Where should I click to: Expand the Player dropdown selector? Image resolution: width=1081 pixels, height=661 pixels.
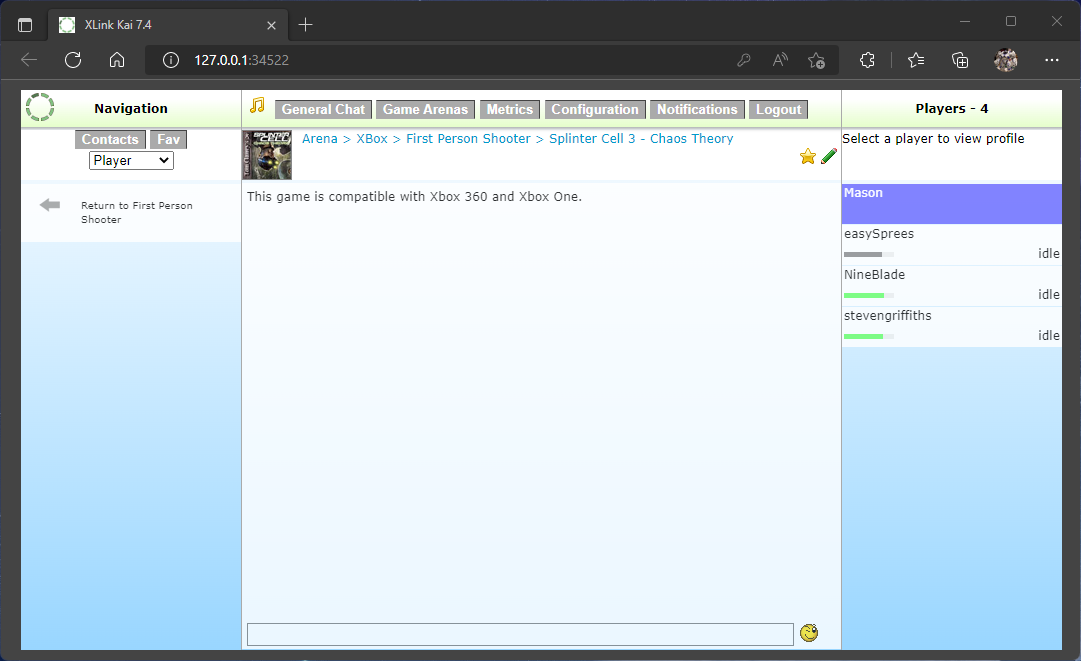point(131,160)
